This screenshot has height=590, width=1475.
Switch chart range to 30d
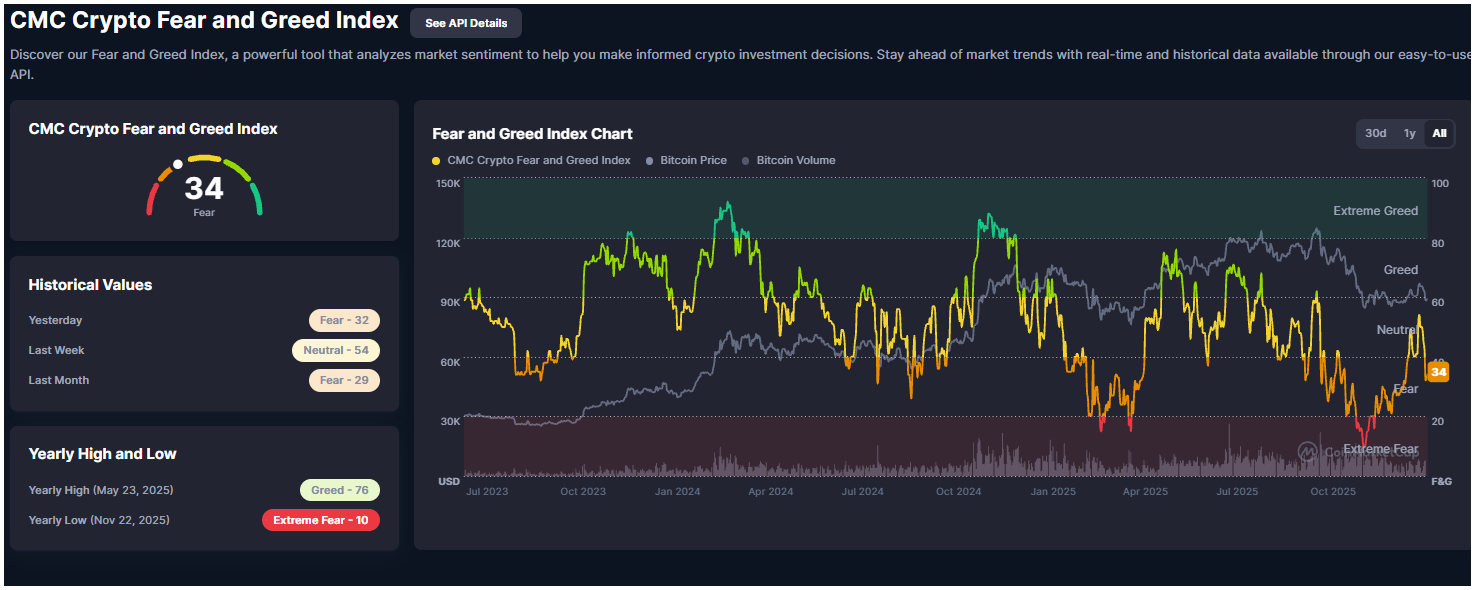1376,134
